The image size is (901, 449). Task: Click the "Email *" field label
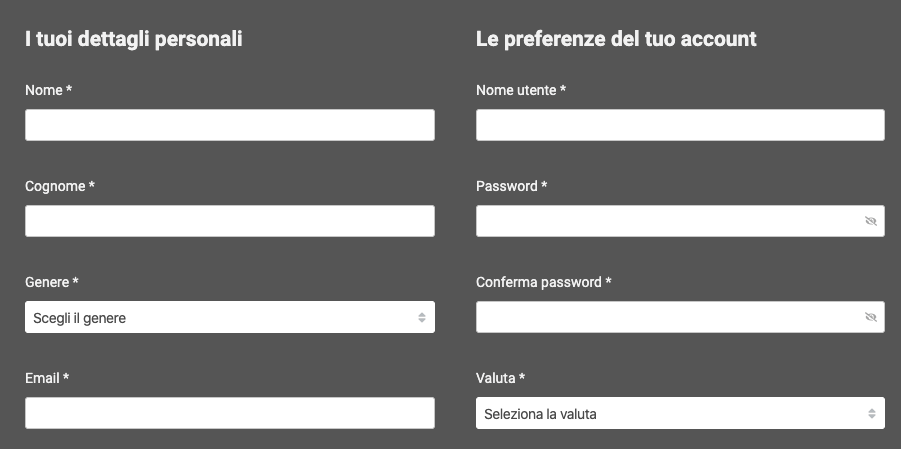coord(47,378)
